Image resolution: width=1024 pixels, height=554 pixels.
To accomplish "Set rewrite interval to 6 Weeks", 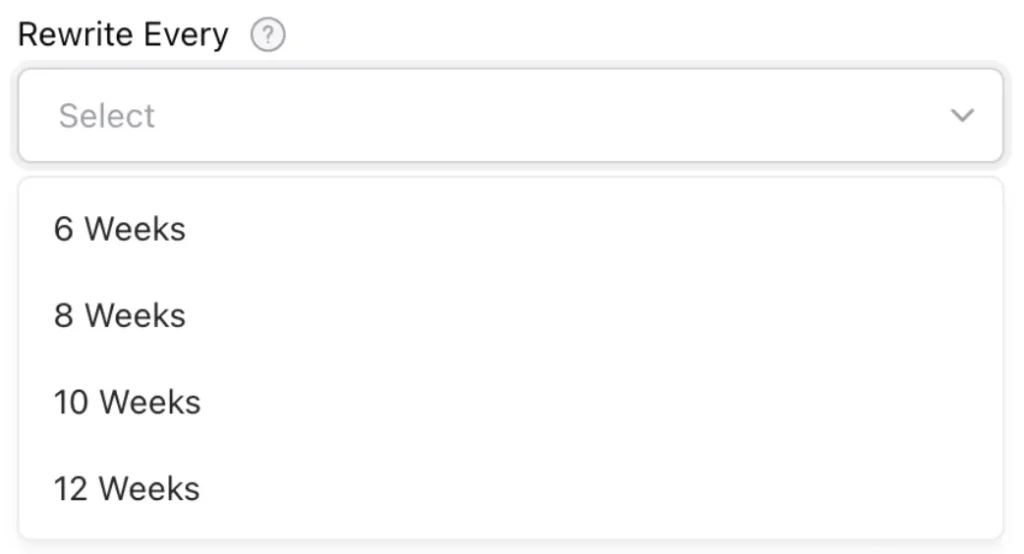I will click(120, 229).
